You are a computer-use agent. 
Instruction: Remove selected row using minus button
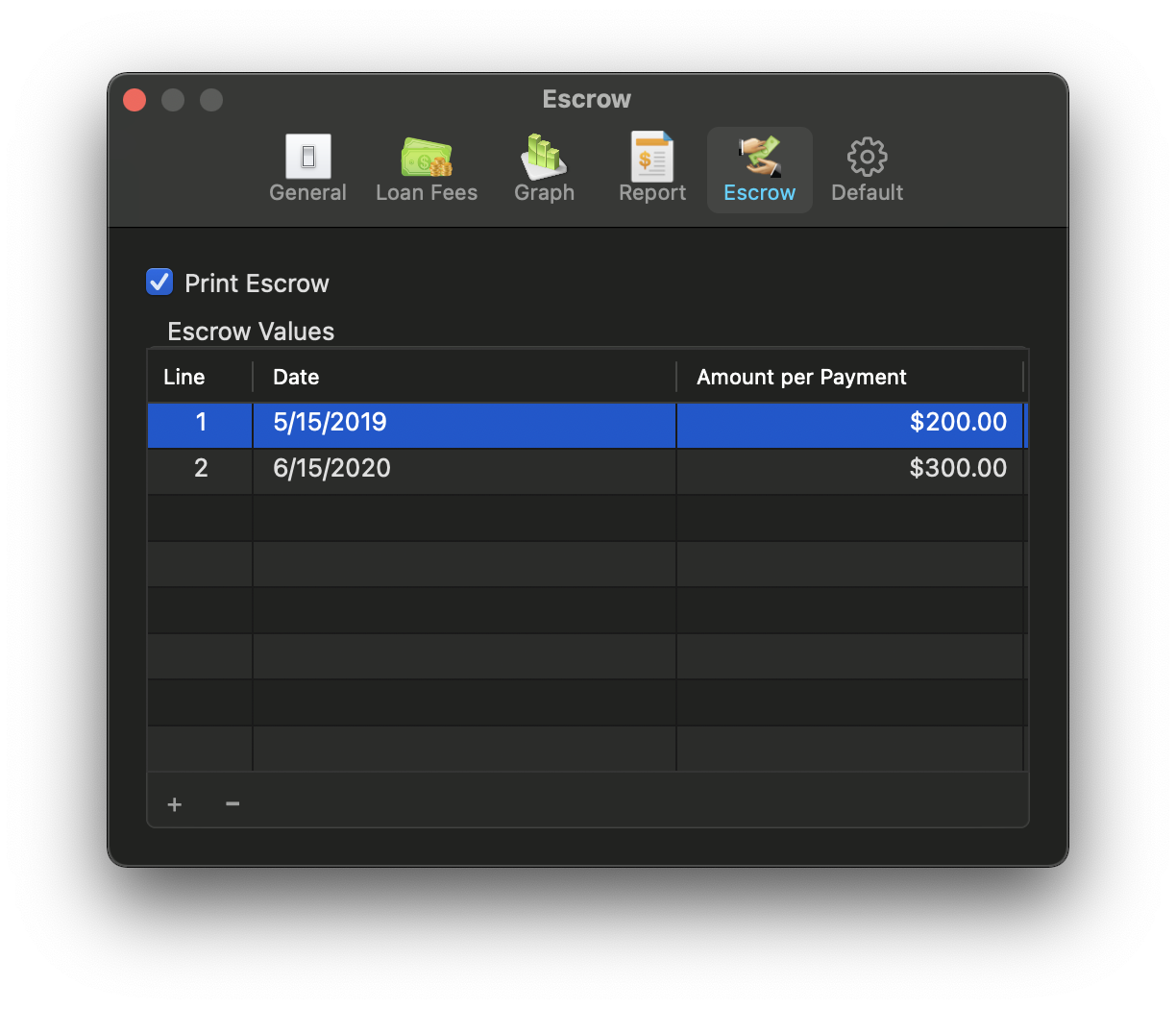(x=232, y=803)
